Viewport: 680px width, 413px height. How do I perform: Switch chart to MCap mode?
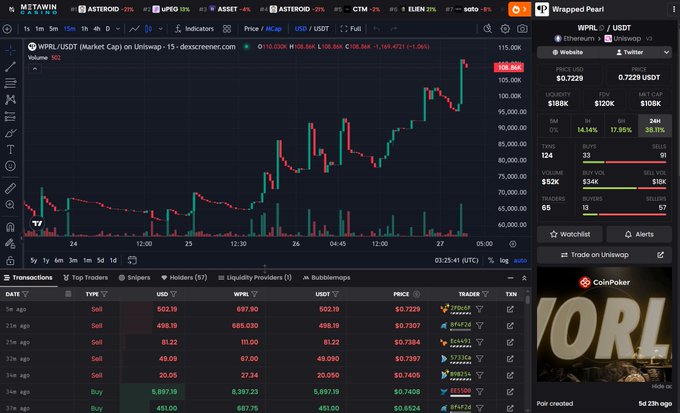(x=273, y=29)
